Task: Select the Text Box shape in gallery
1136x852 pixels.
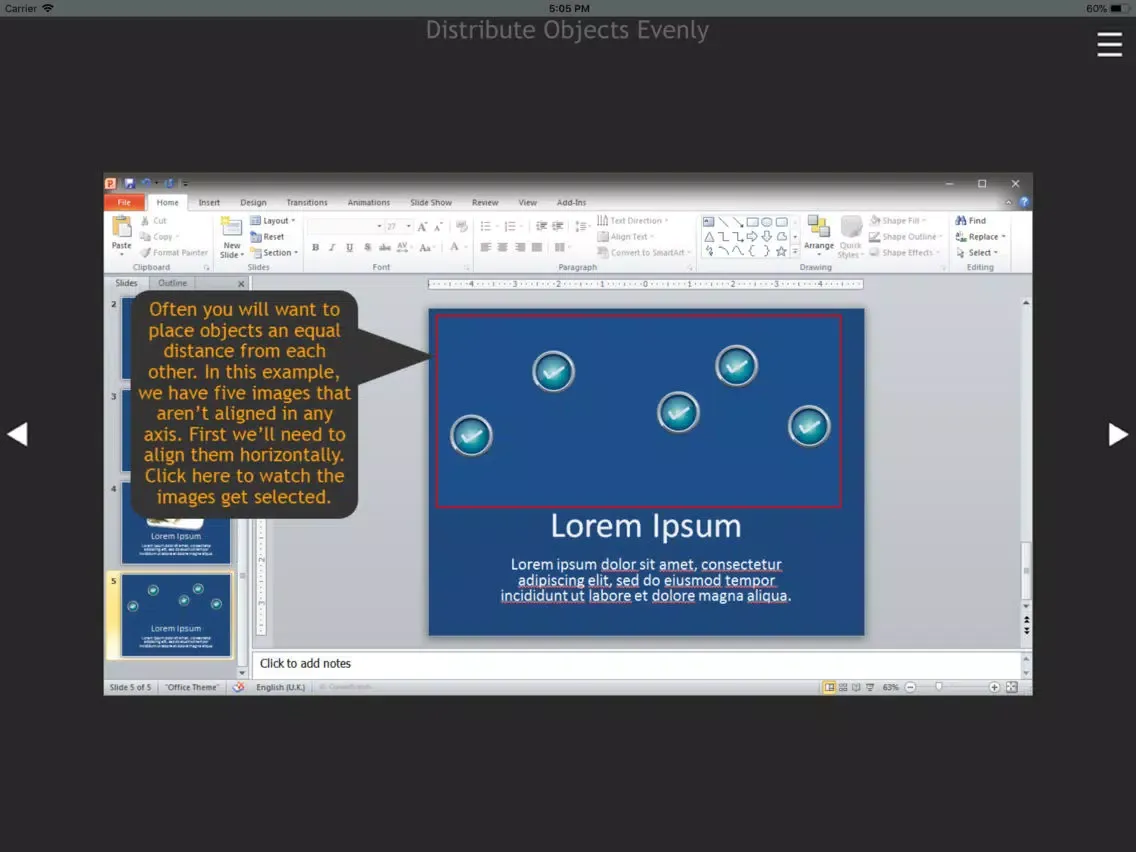Action: pyautogui.click(x=709, y=222)
